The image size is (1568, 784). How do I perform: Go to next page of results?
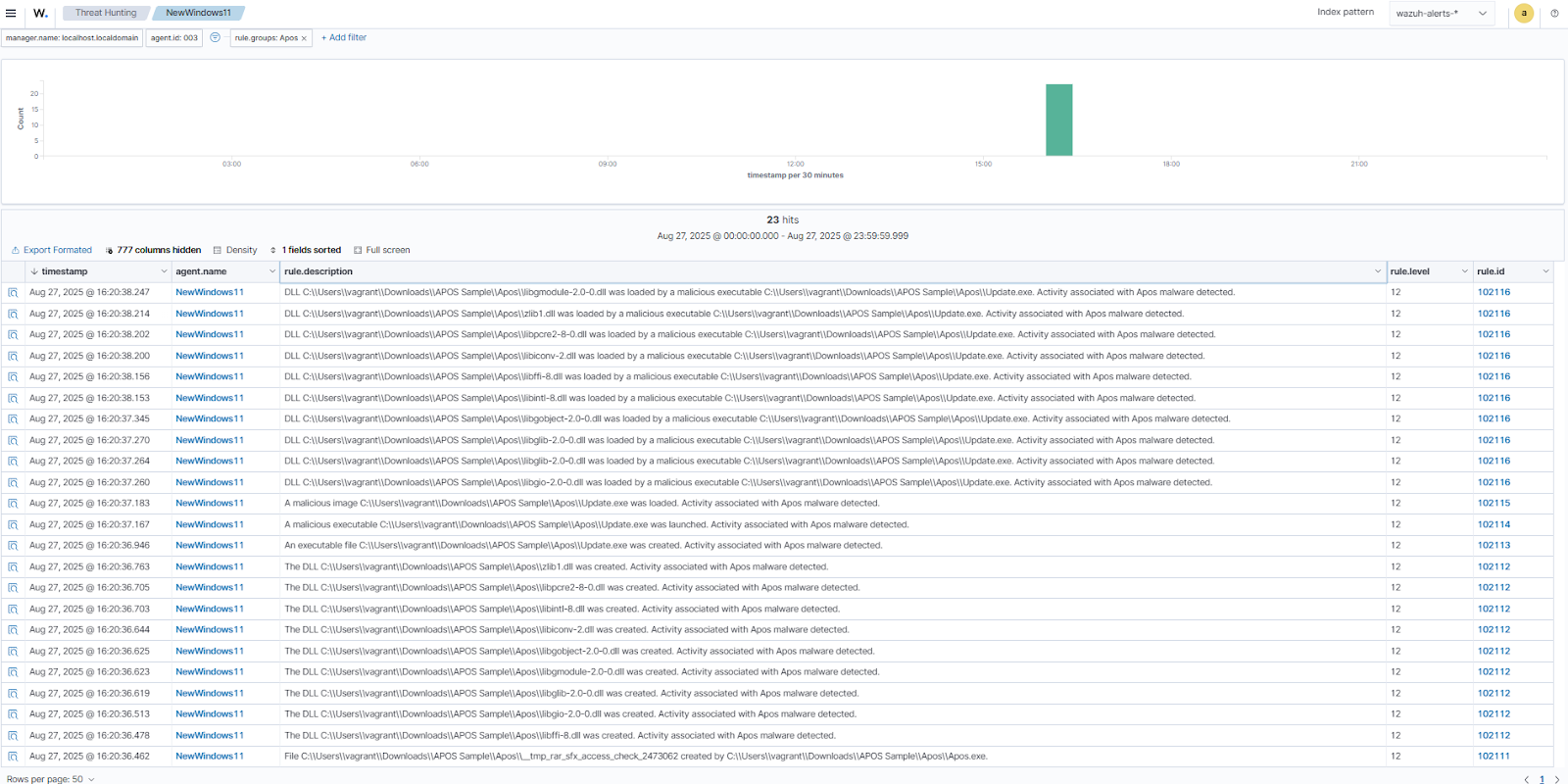[1556, 779]
